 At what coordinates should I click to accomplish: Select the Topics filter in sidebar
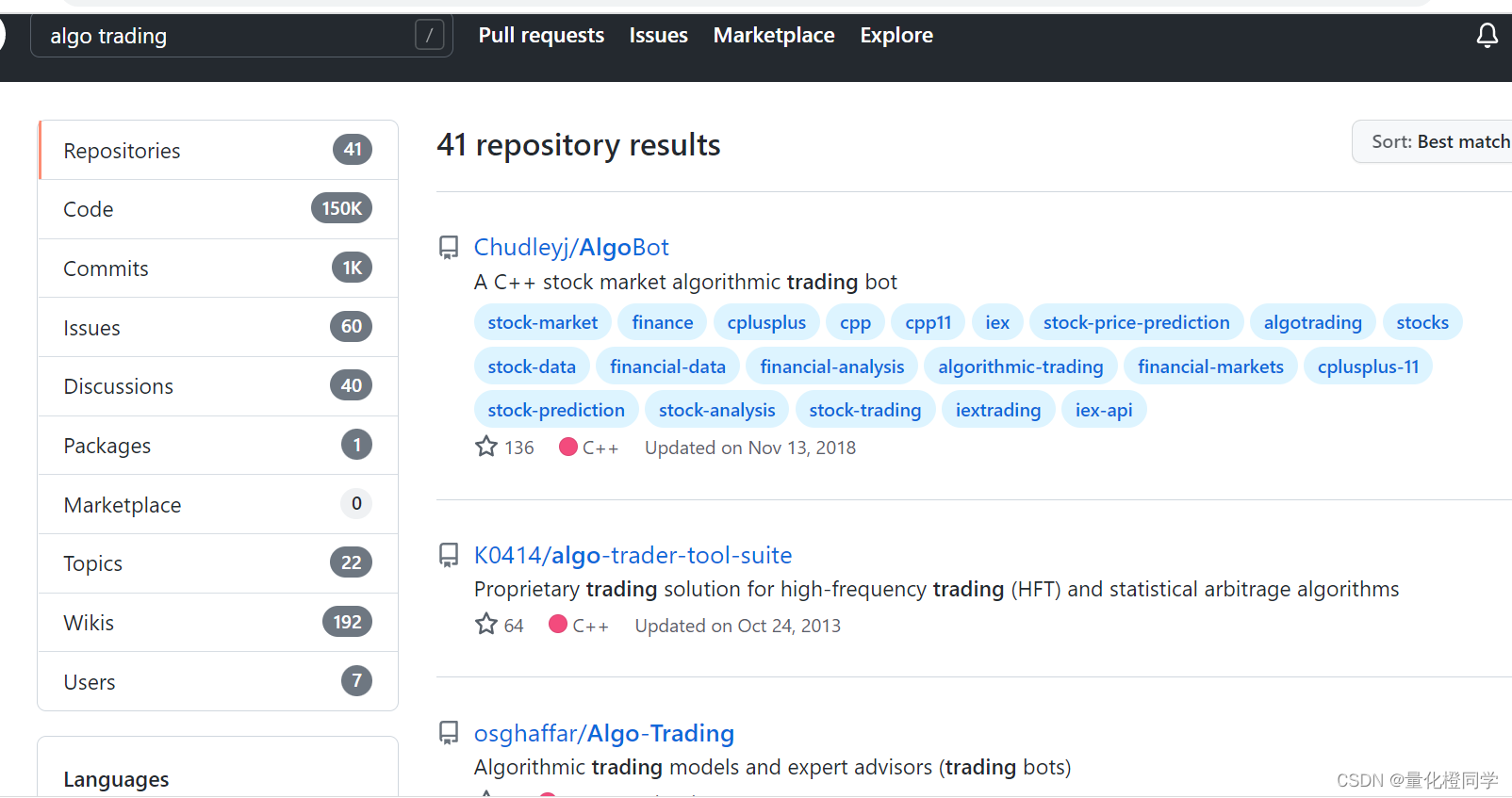218,563
